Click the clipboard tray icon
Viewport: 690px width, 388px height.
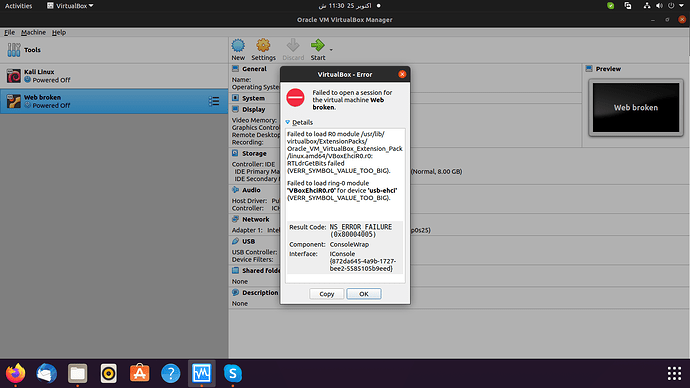point(628,6)
